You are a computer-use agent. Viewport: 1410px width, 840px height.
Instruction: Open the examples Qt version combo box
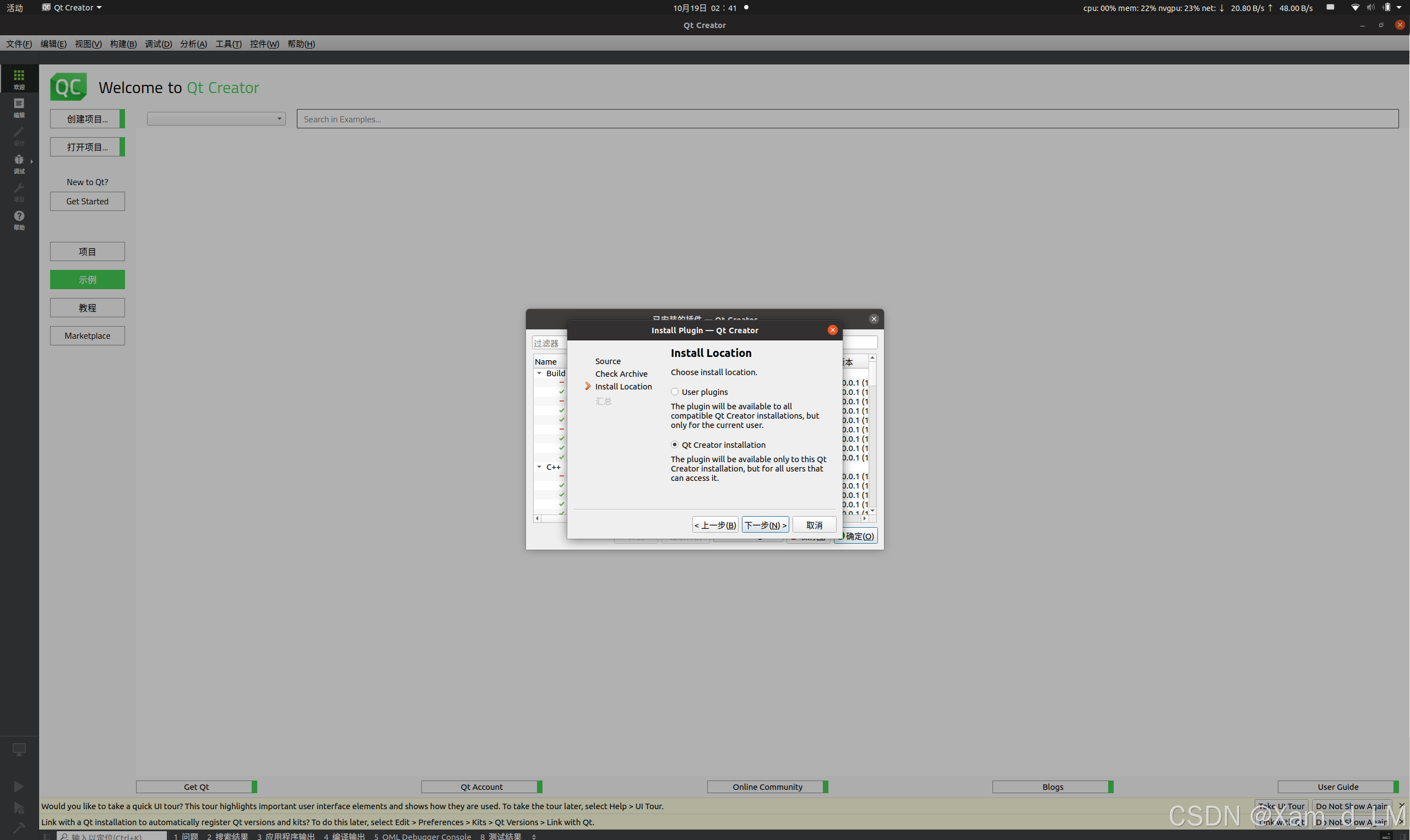tap(216, 119)
